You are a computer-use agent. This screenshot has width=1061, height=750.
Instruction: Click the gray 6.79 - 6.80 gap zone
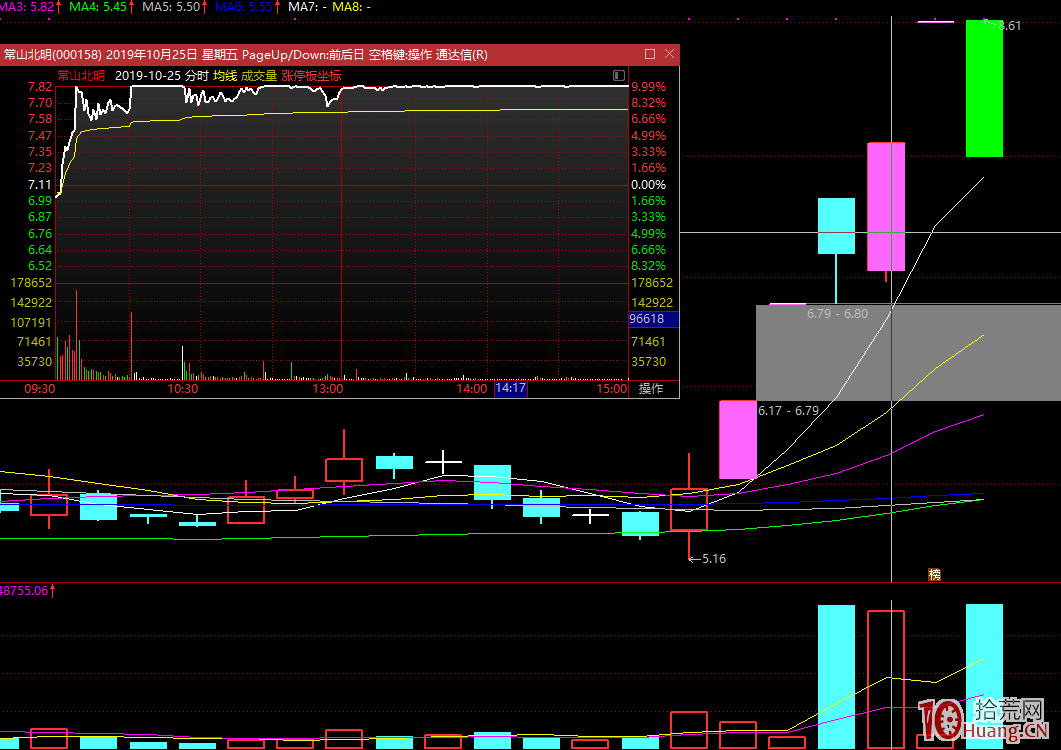907,352
